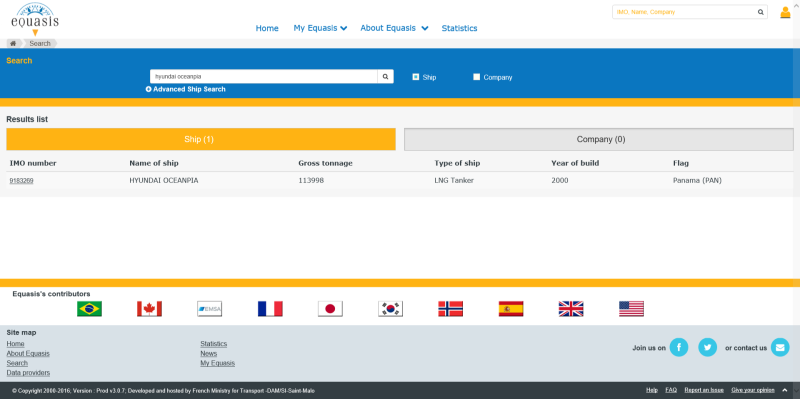800x399 pixels.
Task: Click the Panama (PAN) flag cell
Action: (x=697, y=181)
